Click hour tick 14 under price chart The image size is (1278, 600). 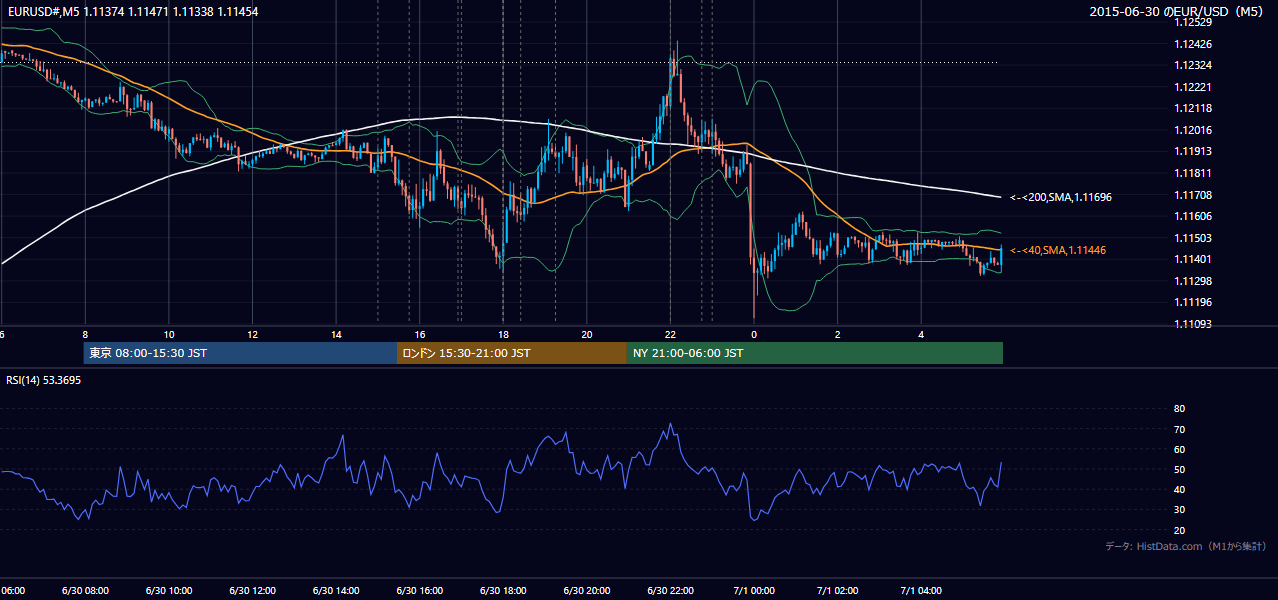point(336,334)
